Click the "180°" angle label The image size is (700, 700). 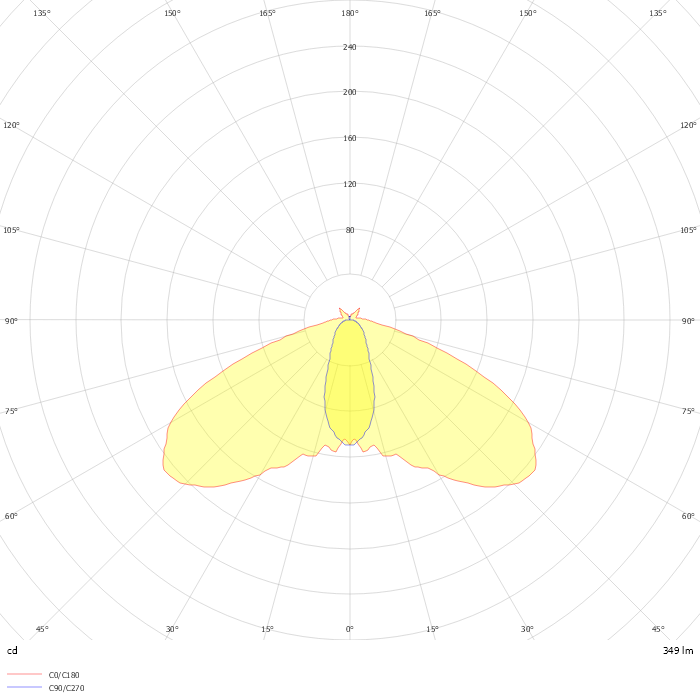(350, 13)
